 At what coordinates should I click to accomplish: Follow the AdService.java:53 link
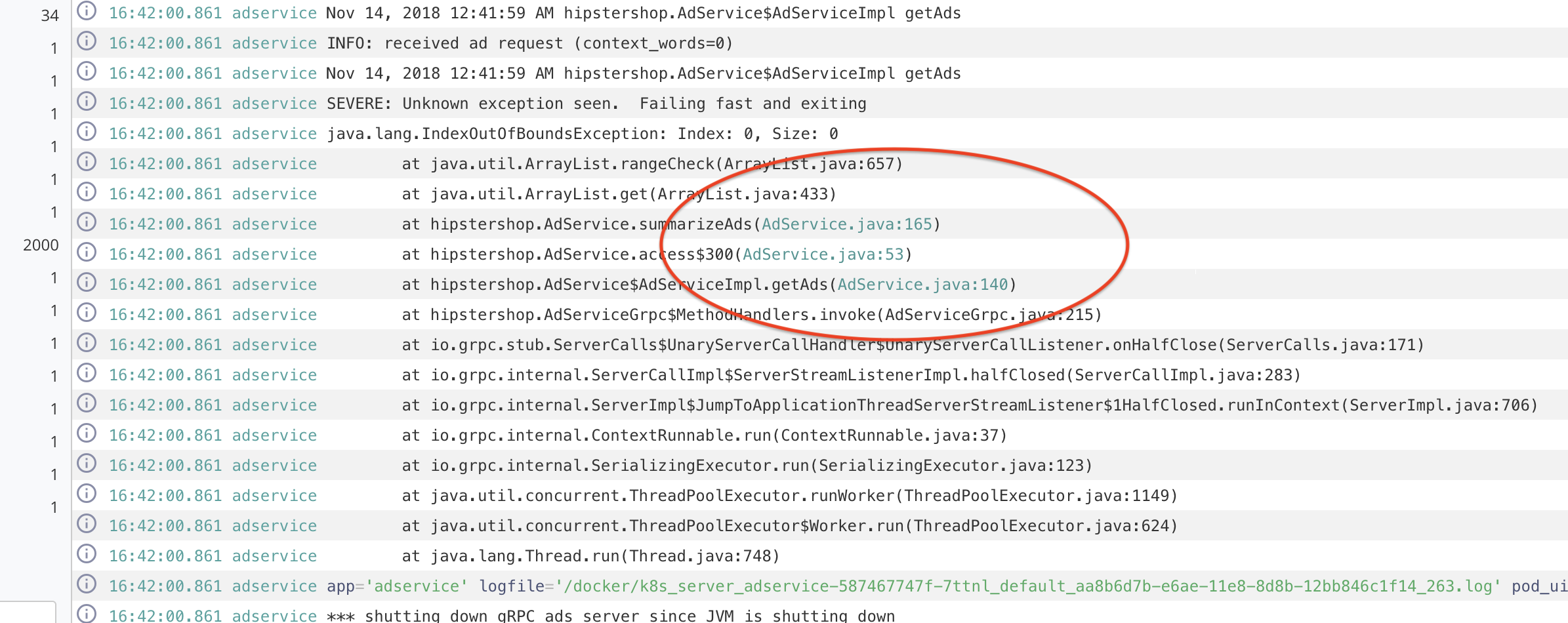(823, 254)
